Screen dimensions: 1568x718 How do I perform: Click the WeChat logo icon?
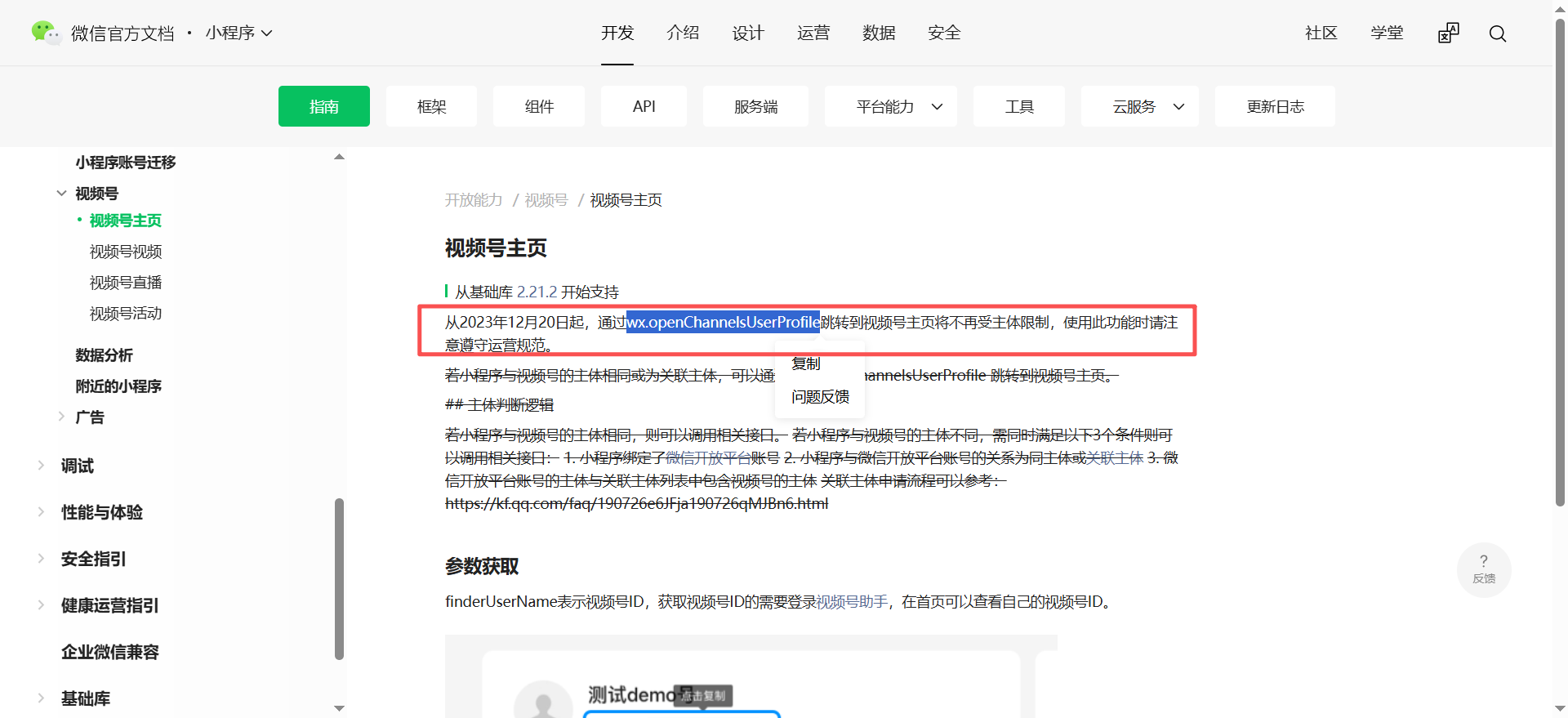pyautogui.click(x=45, y=33)
